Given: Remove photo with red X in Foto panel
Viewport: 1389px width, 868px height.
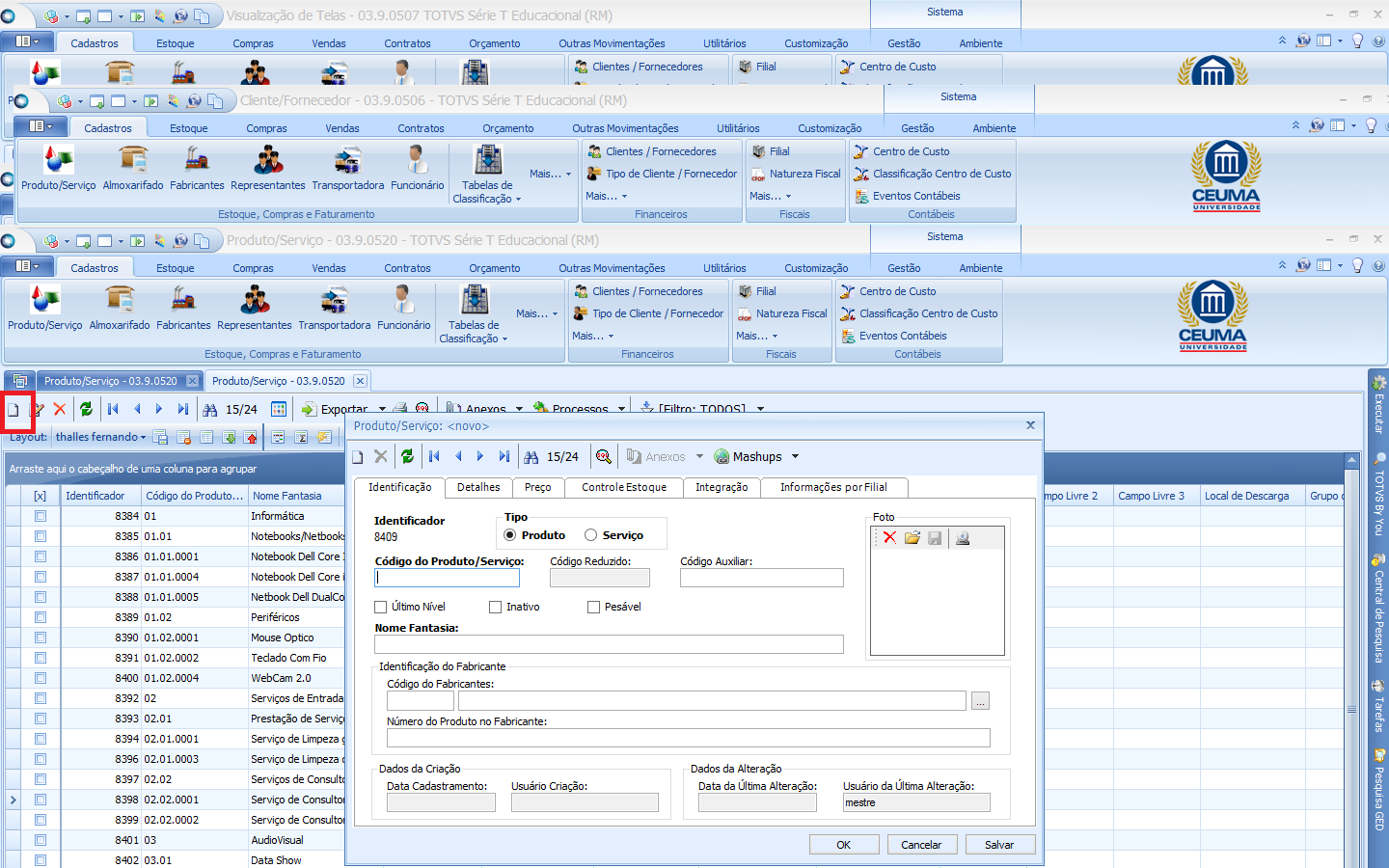Looking at the screenshot, I should (x=889, y=537).
